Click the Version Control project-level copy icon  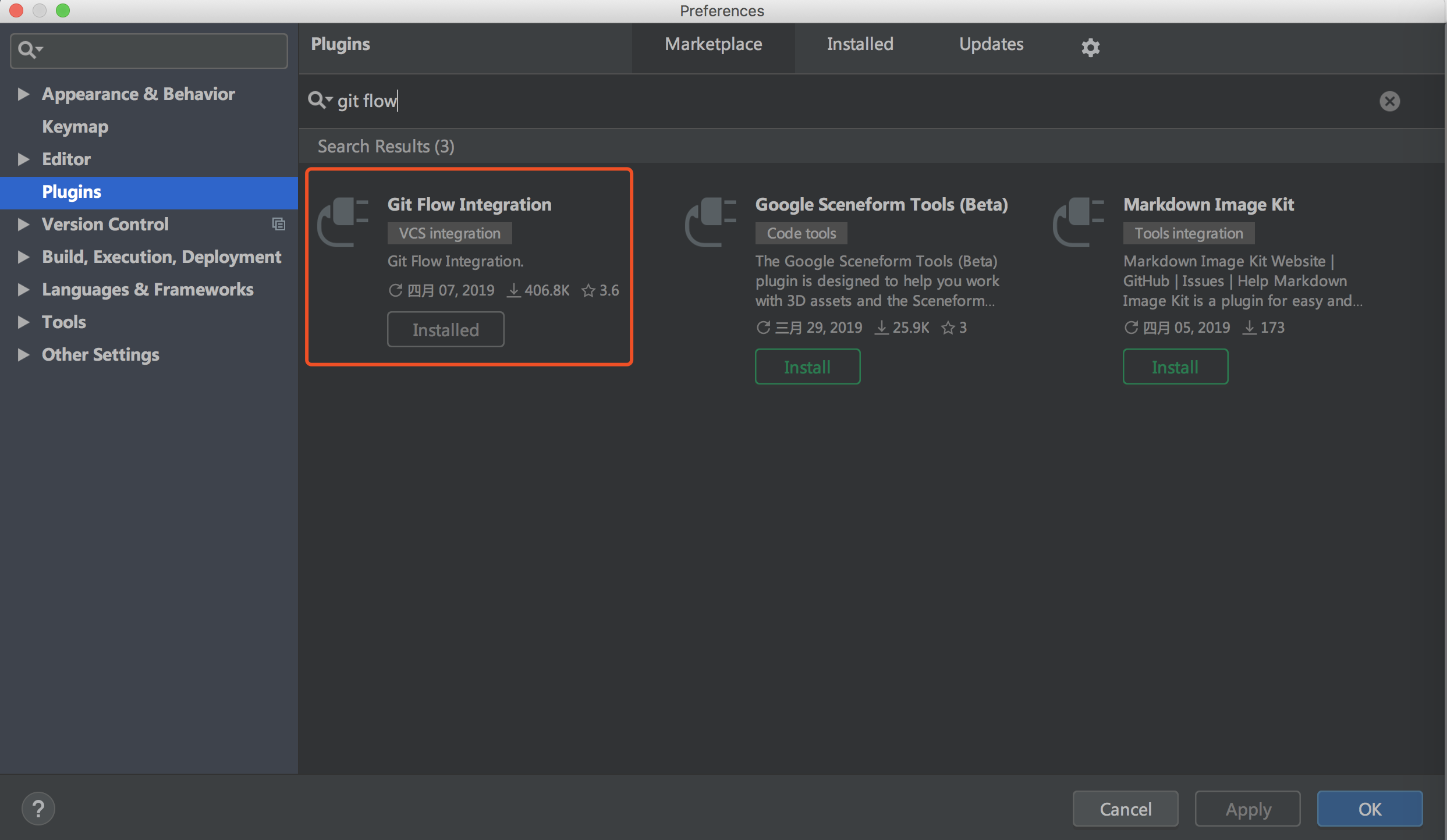[279, 224]
